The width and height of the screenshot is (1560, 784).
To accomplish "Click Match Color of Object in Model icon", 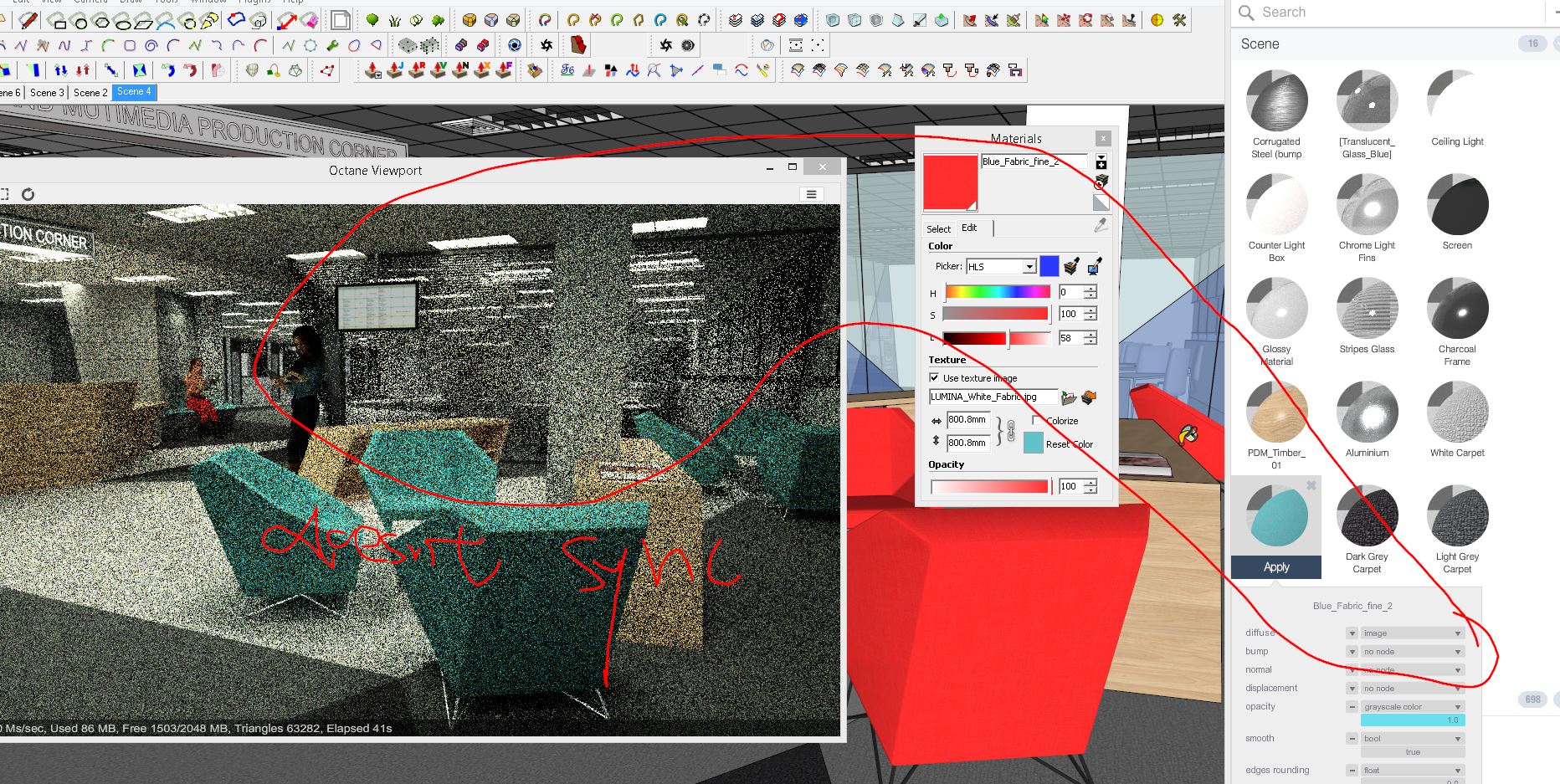I will click(x=1072, y=266).
